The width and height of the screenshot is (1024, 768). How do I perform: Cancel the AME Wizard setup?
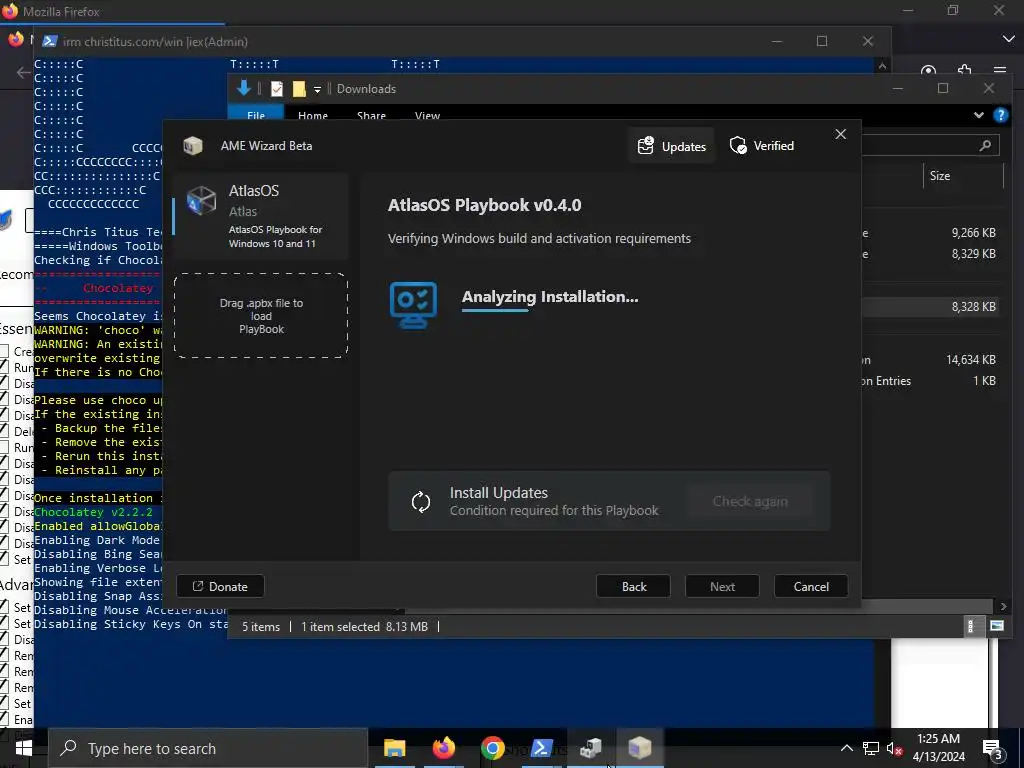811,586
